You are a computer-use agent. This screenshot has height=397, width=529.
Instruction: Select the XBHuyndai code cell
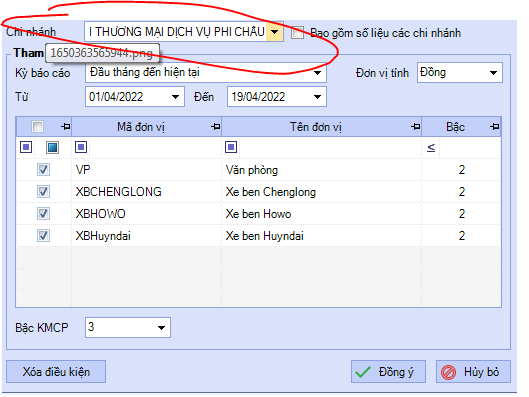pos(146,235)
